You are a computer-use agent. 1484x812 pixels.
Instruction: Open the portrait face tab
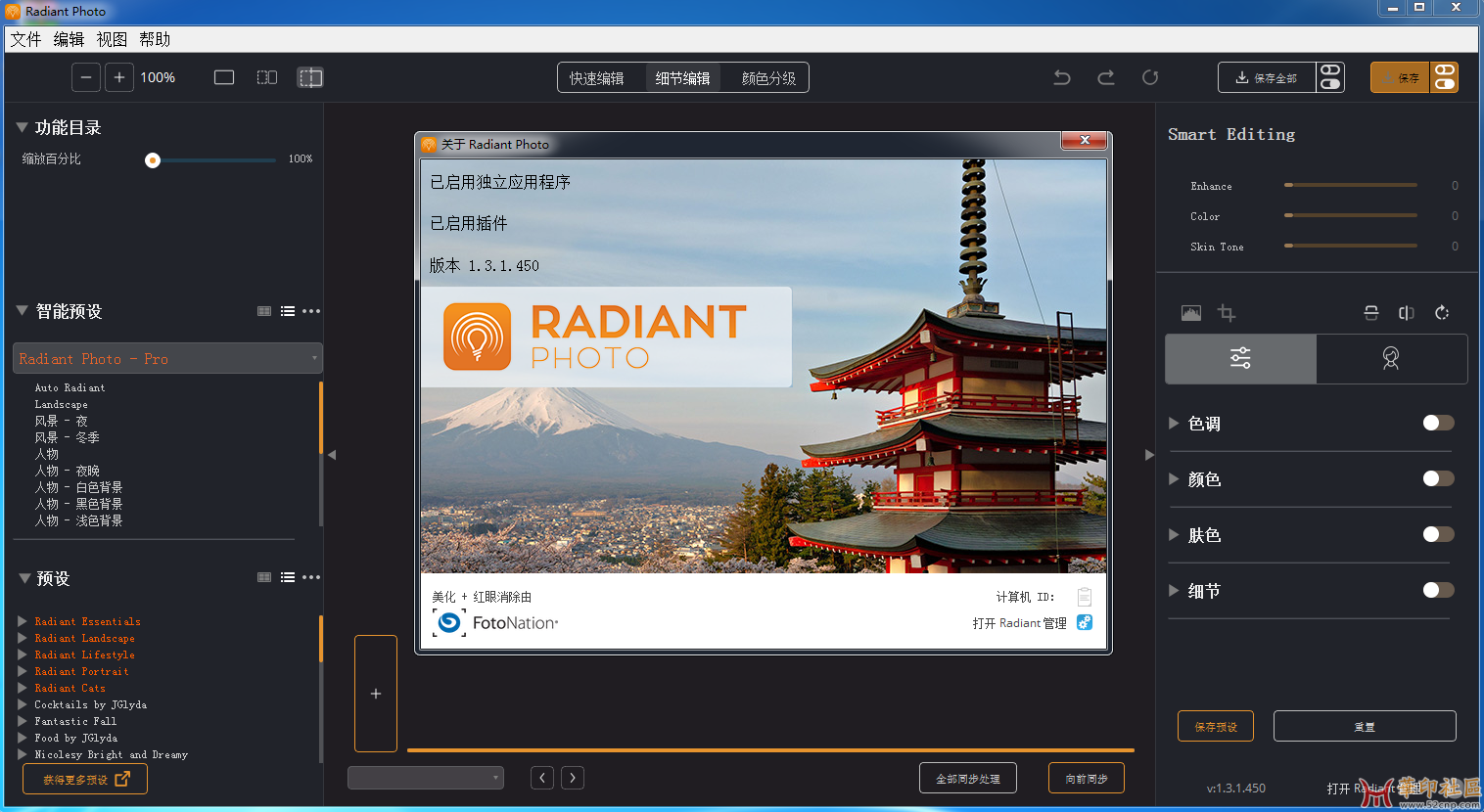coord(1391,358)
